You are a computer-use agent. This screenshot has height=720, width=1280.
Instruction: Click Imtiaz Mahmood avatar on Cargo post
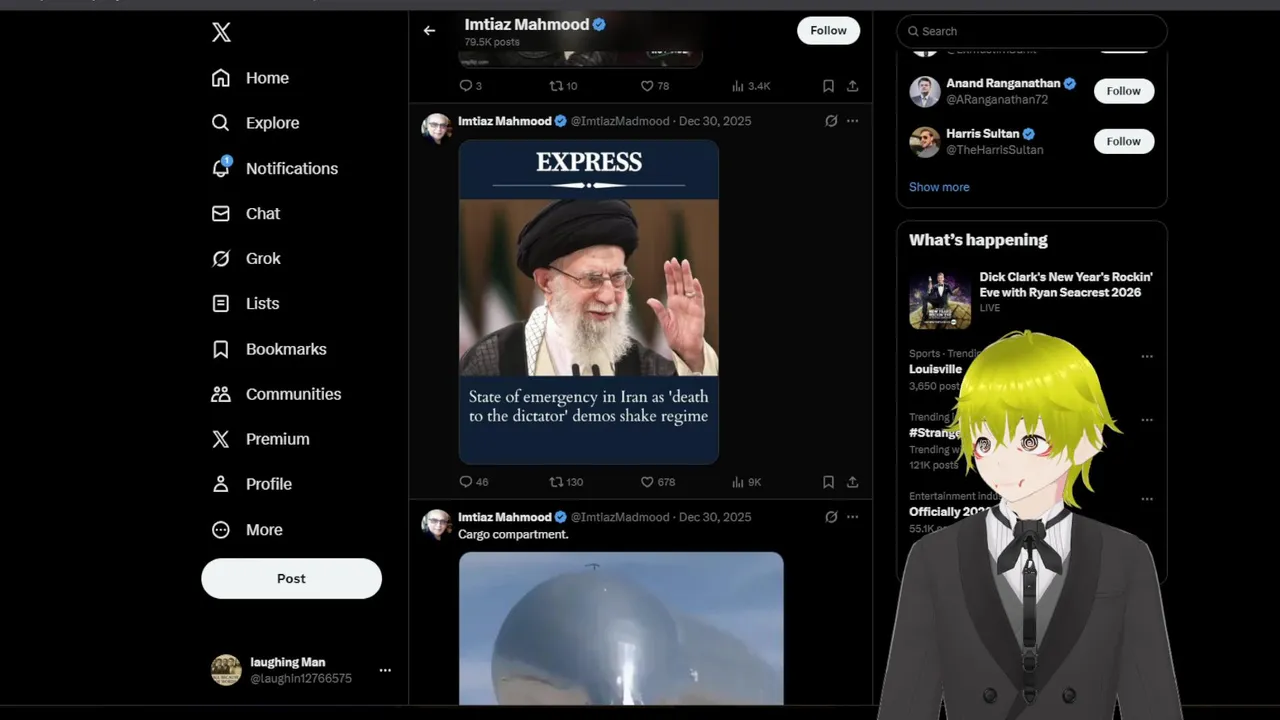point(436,524)
